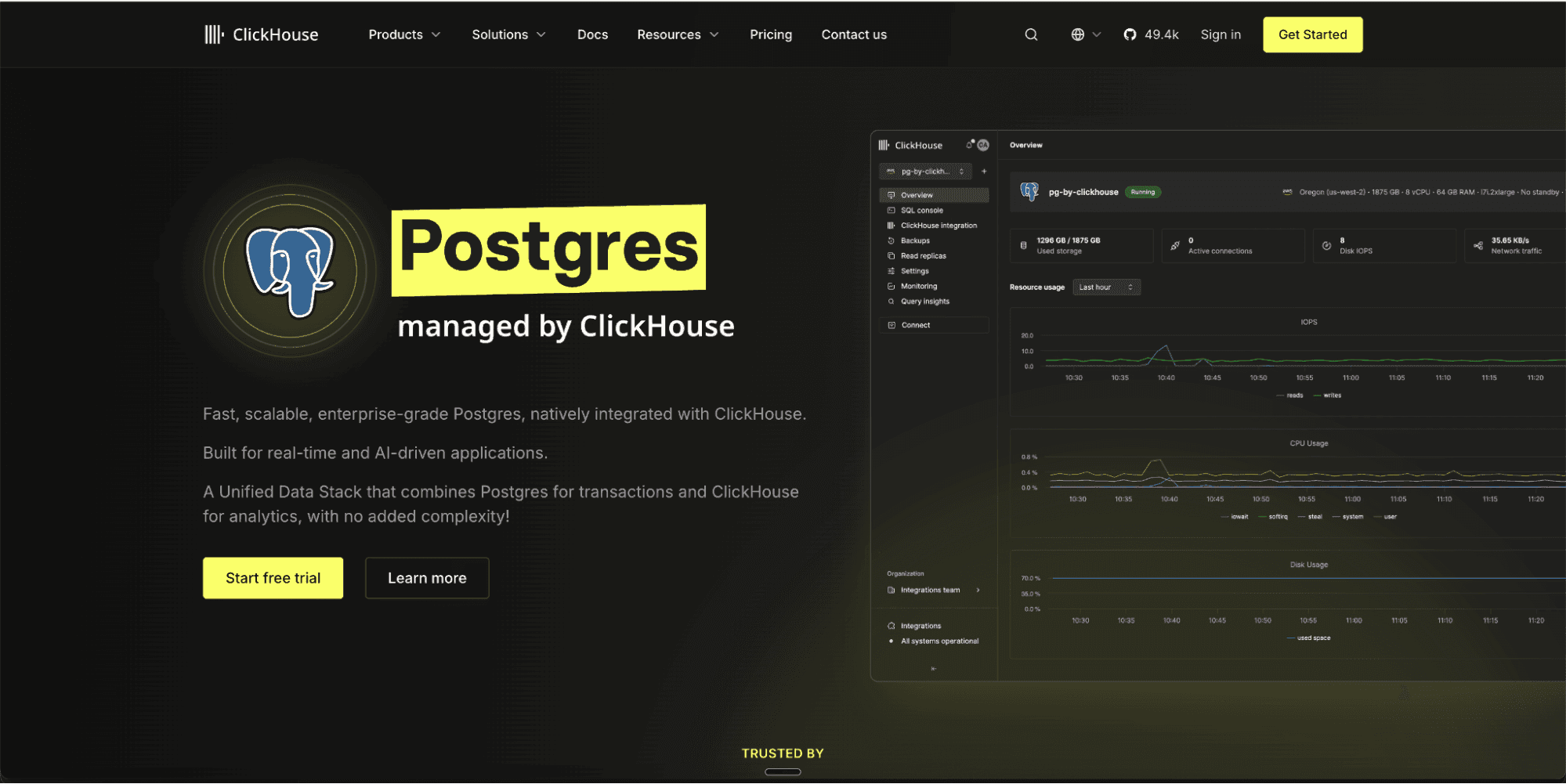Go to the Docs page

(x=592, y=34)
